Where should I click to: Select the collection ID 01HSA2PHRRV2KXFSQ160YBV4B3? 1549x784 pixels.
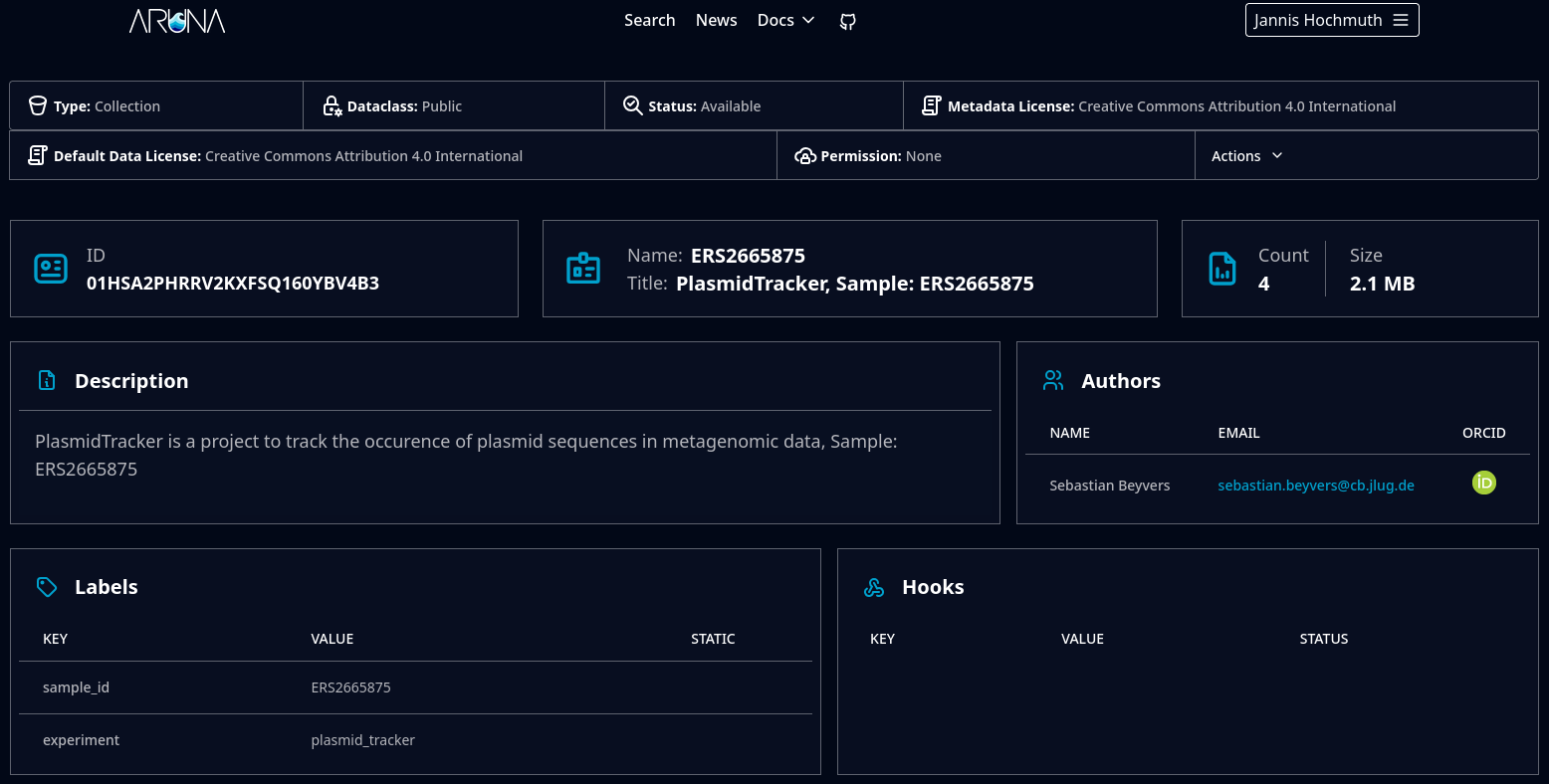(x=232, y=284)
